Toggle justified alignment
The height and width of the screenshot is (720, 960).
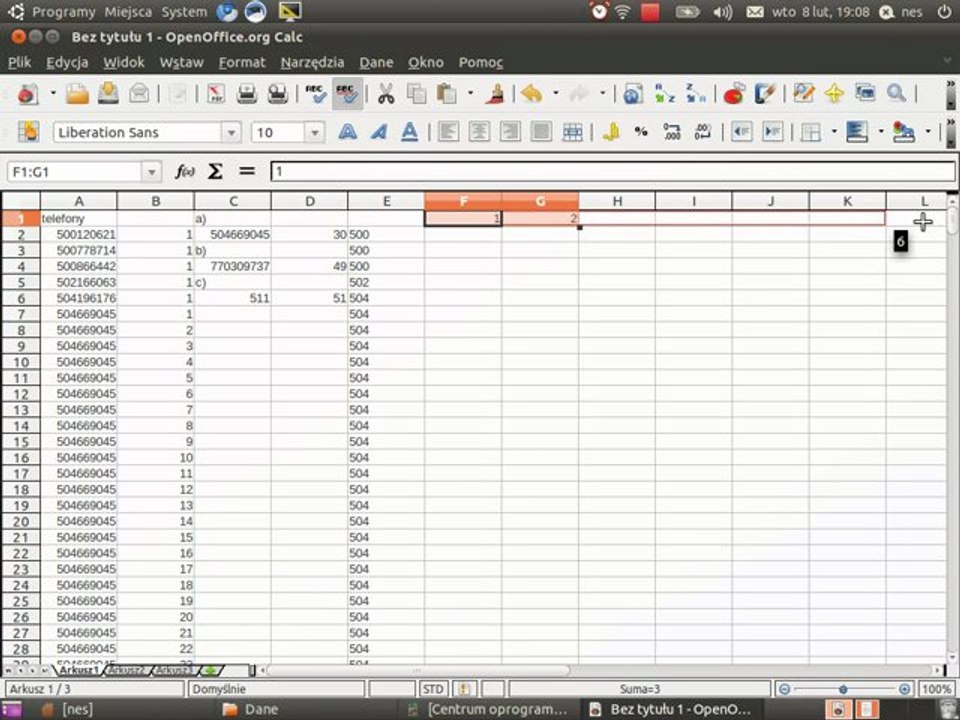541,132
